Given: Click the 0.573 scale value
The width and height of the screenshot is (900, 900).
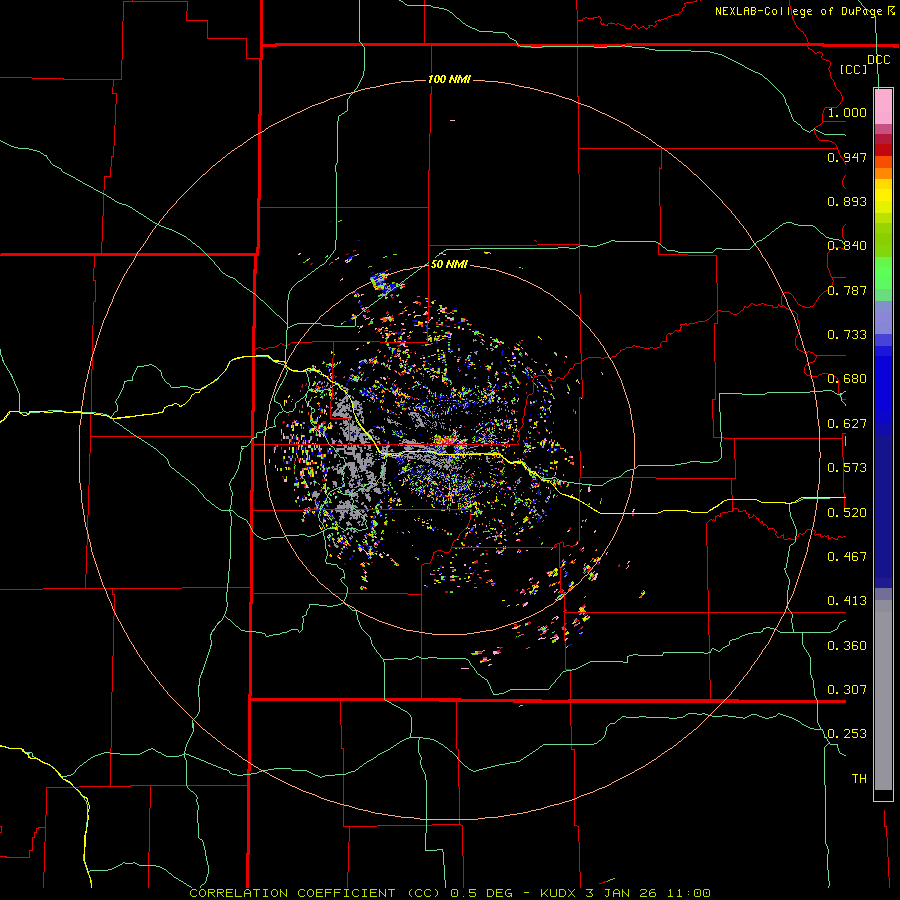Looking at the screenshot, I should [x=847, y=468].
